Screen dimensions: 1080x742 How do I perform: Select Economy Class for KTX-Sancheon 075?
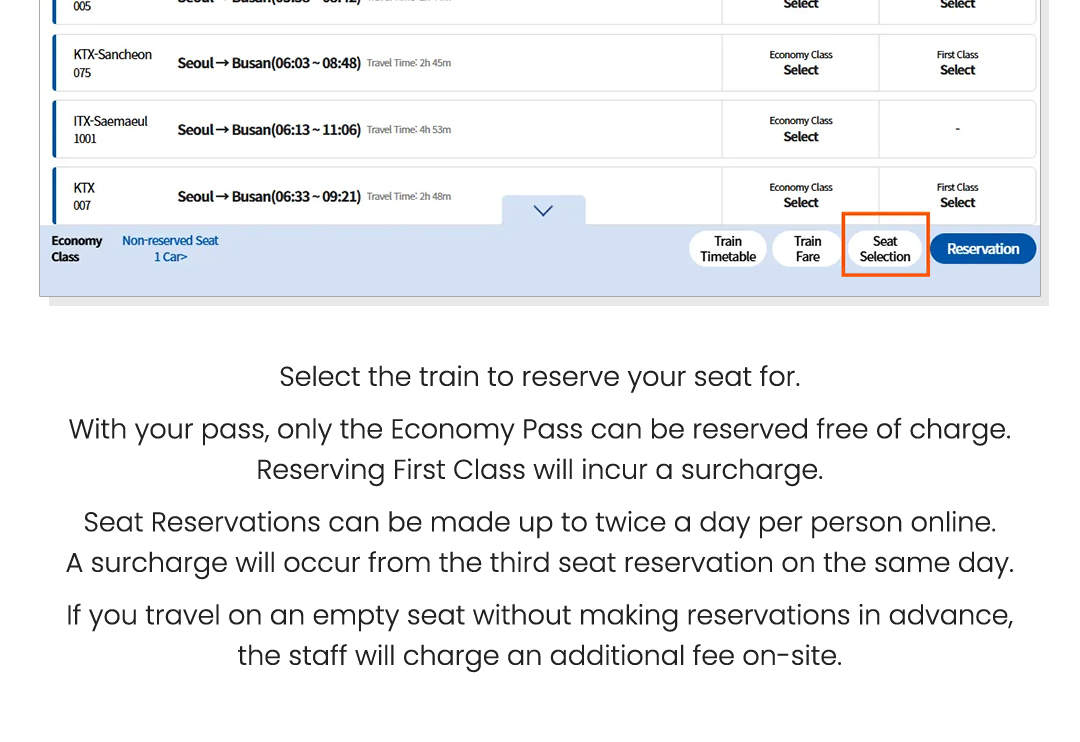click(800, 70)
